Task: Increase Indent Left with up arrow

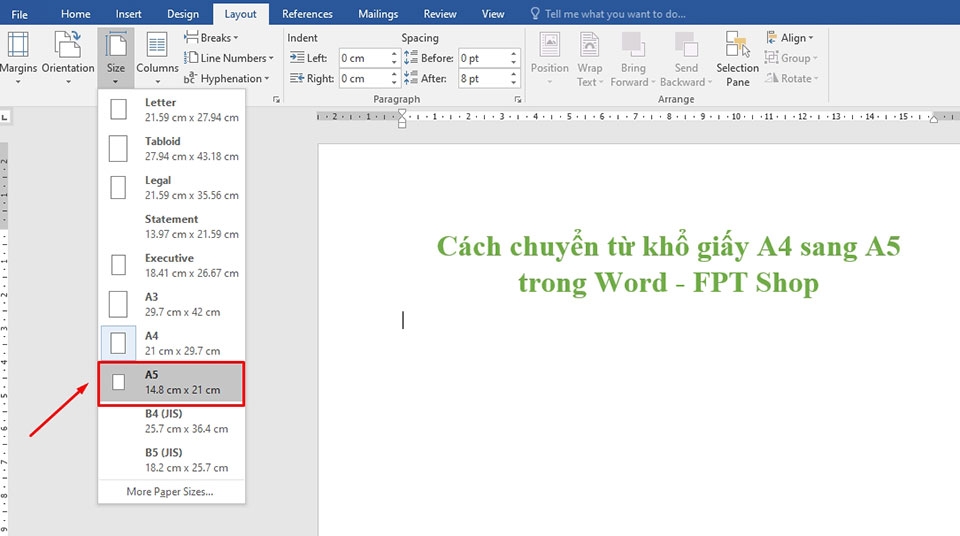Action: click(x=394, y=53)
